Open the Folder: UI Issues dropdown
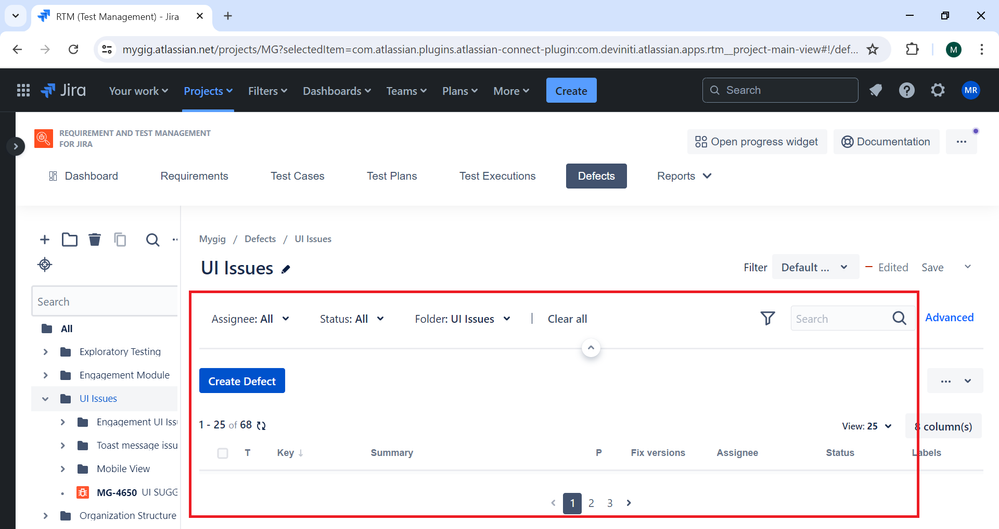This screenshot has height=529, width=999. [x=463, y=319]
